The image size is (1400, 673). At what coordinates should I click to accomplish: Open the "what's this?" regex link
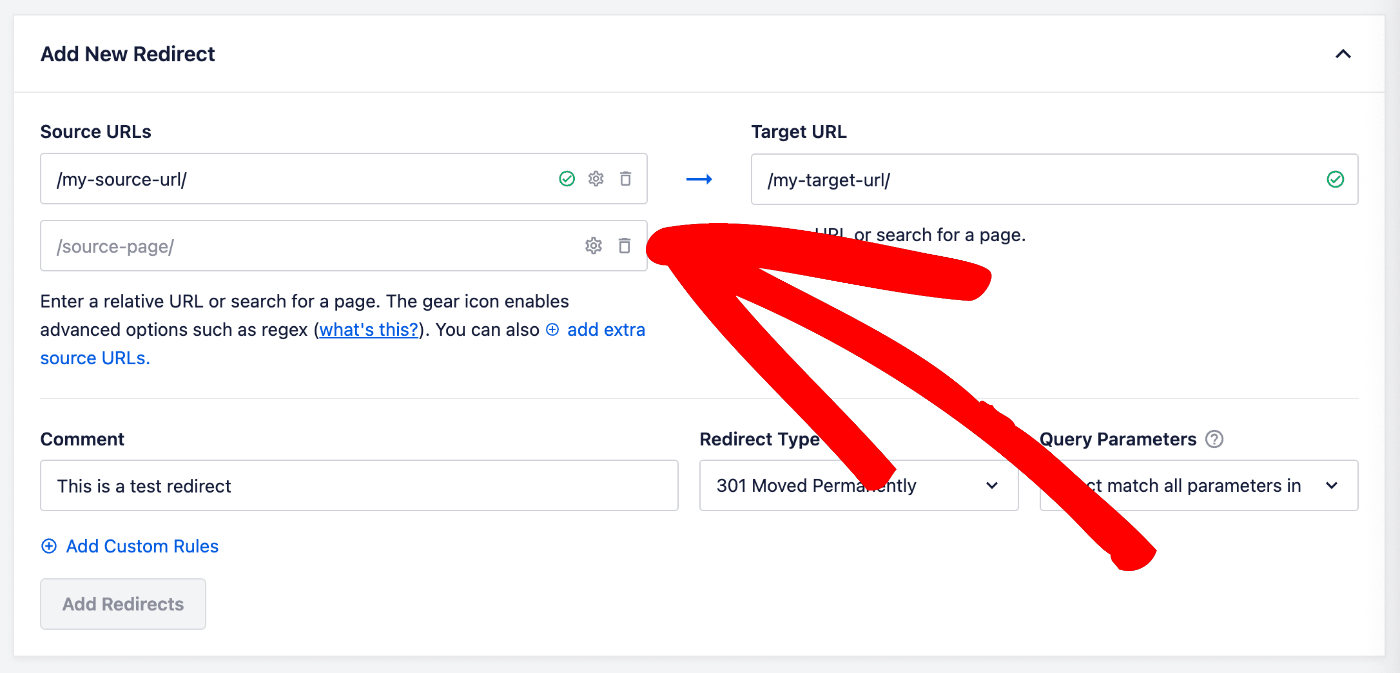coord(369,329)
